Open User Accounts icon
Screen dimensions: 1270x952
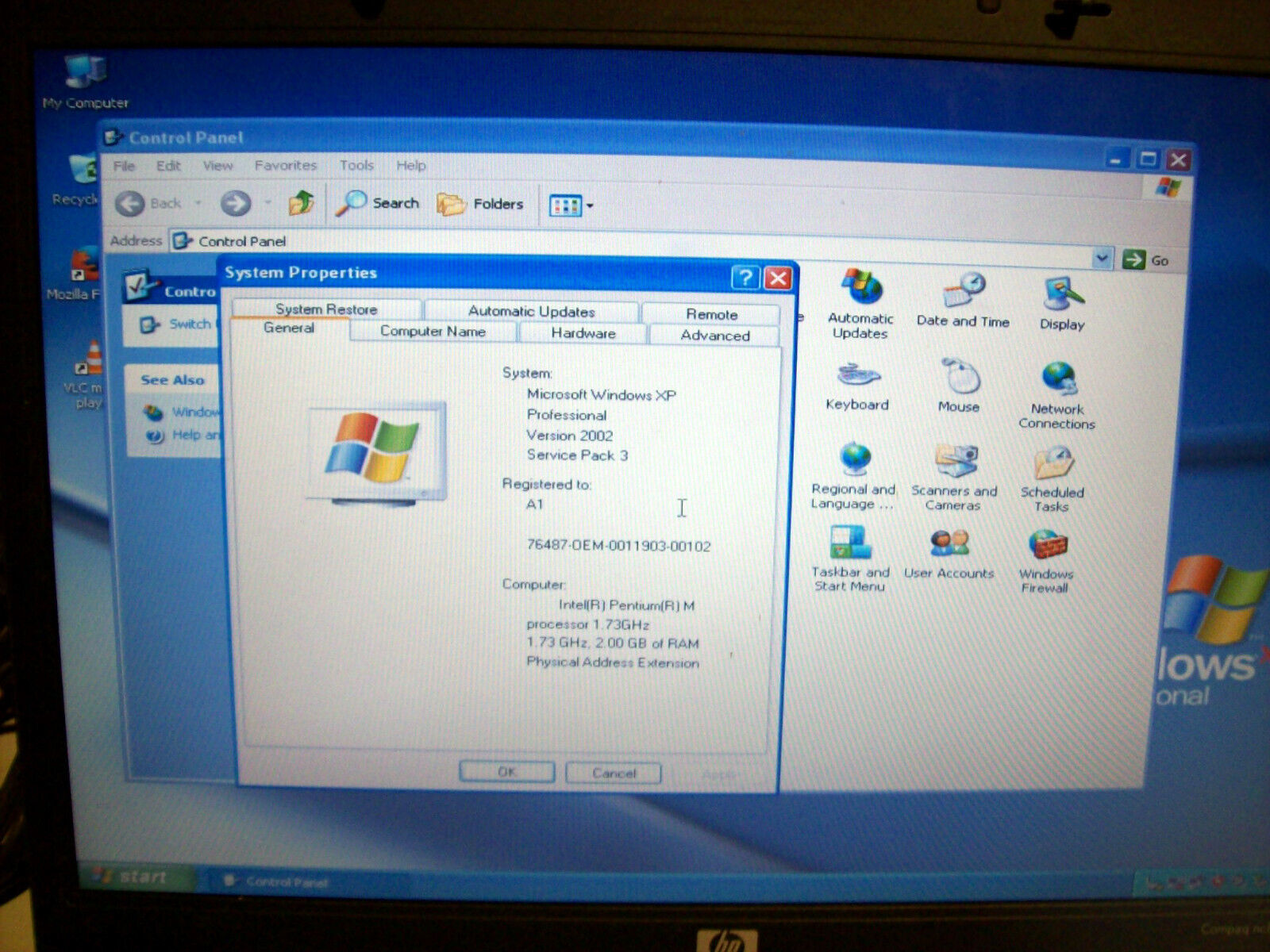tap(949, 555)
